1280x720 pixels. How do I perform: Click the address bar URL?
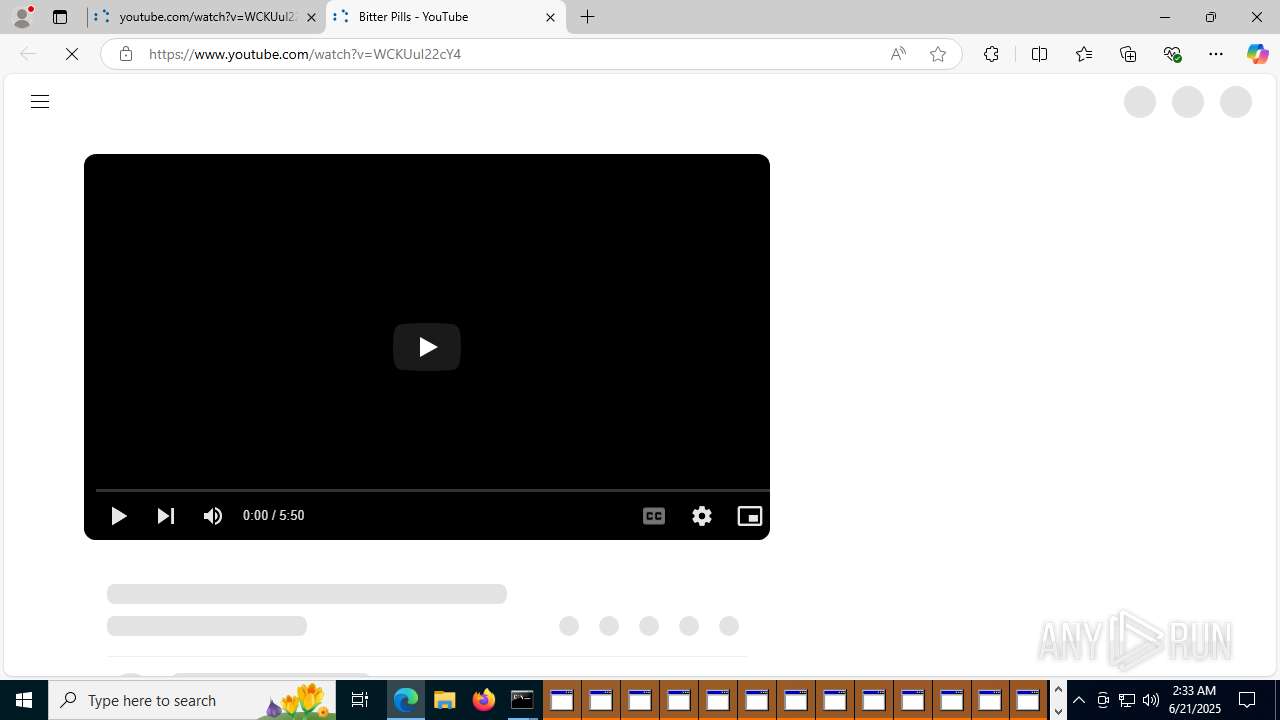pos(305,54)
